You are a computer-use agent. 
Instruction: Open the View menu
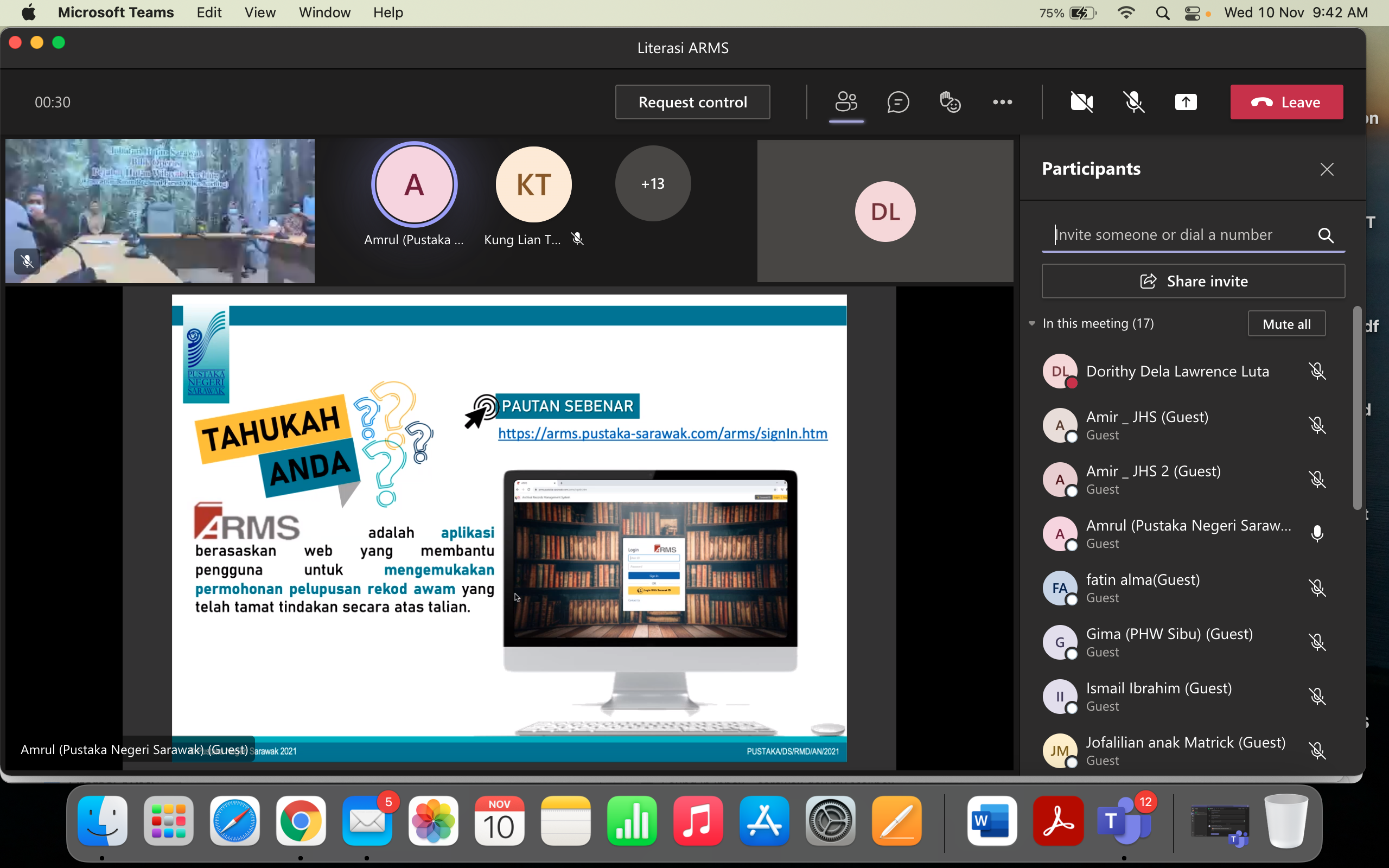pyautogui.click(x=260, y=12)
